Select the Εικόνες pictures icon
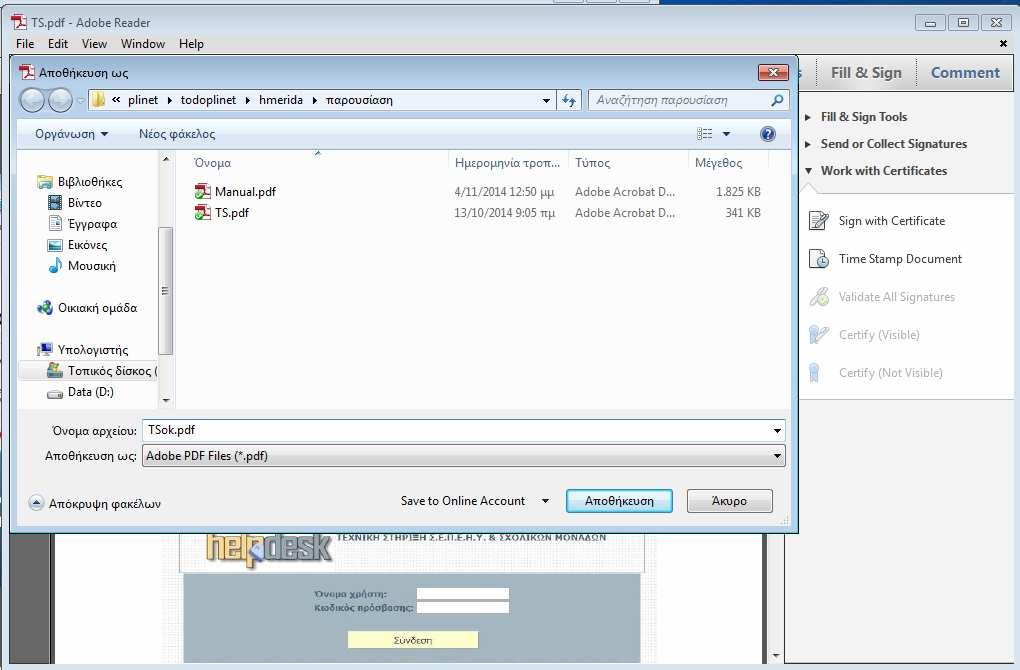Image resolution: width=1020 pixels, height=670 pixels. pyautogui.click(x=55, y=245)
